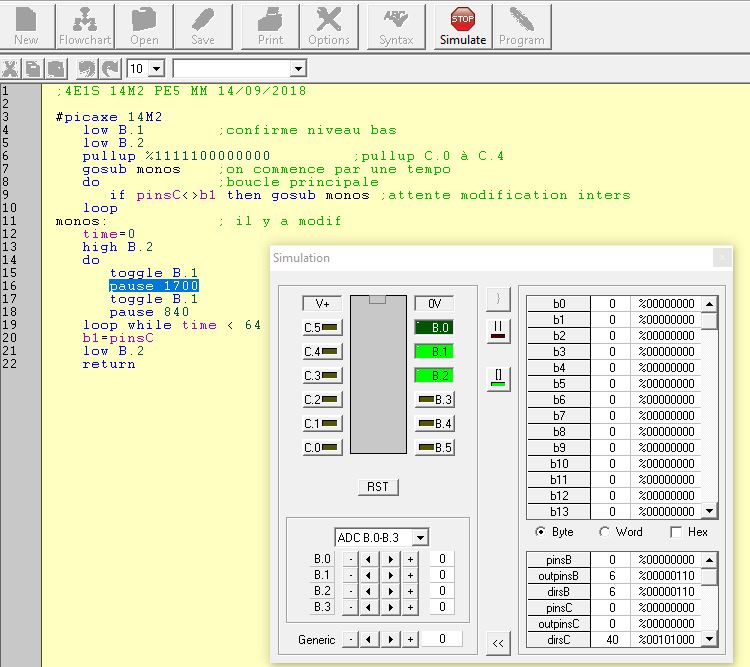Increase Generic analog value with + button

point(409,639)
